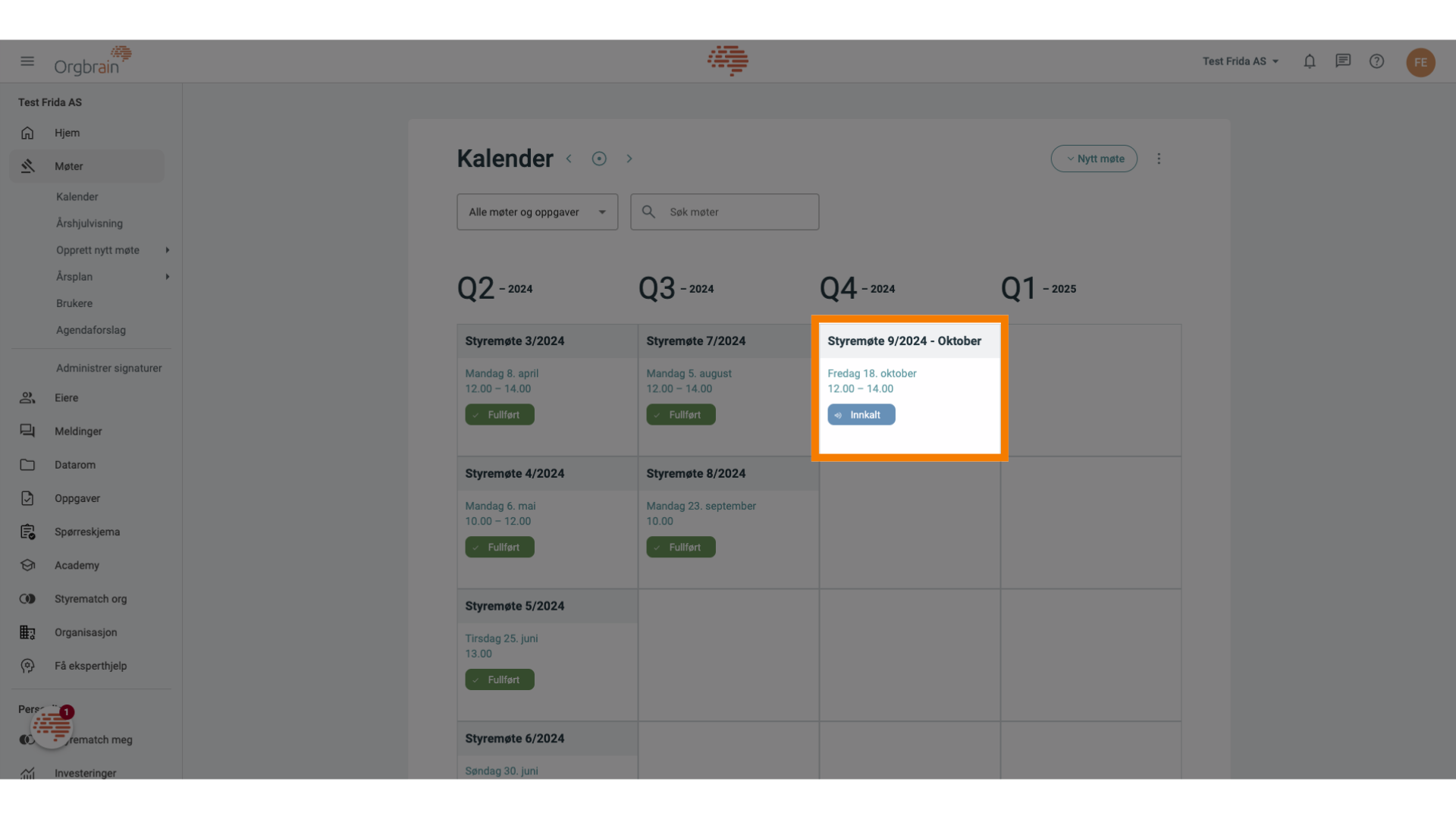Click the notification bell icon
This screenshot has height=819, width=1456.
click(1310, 61)
